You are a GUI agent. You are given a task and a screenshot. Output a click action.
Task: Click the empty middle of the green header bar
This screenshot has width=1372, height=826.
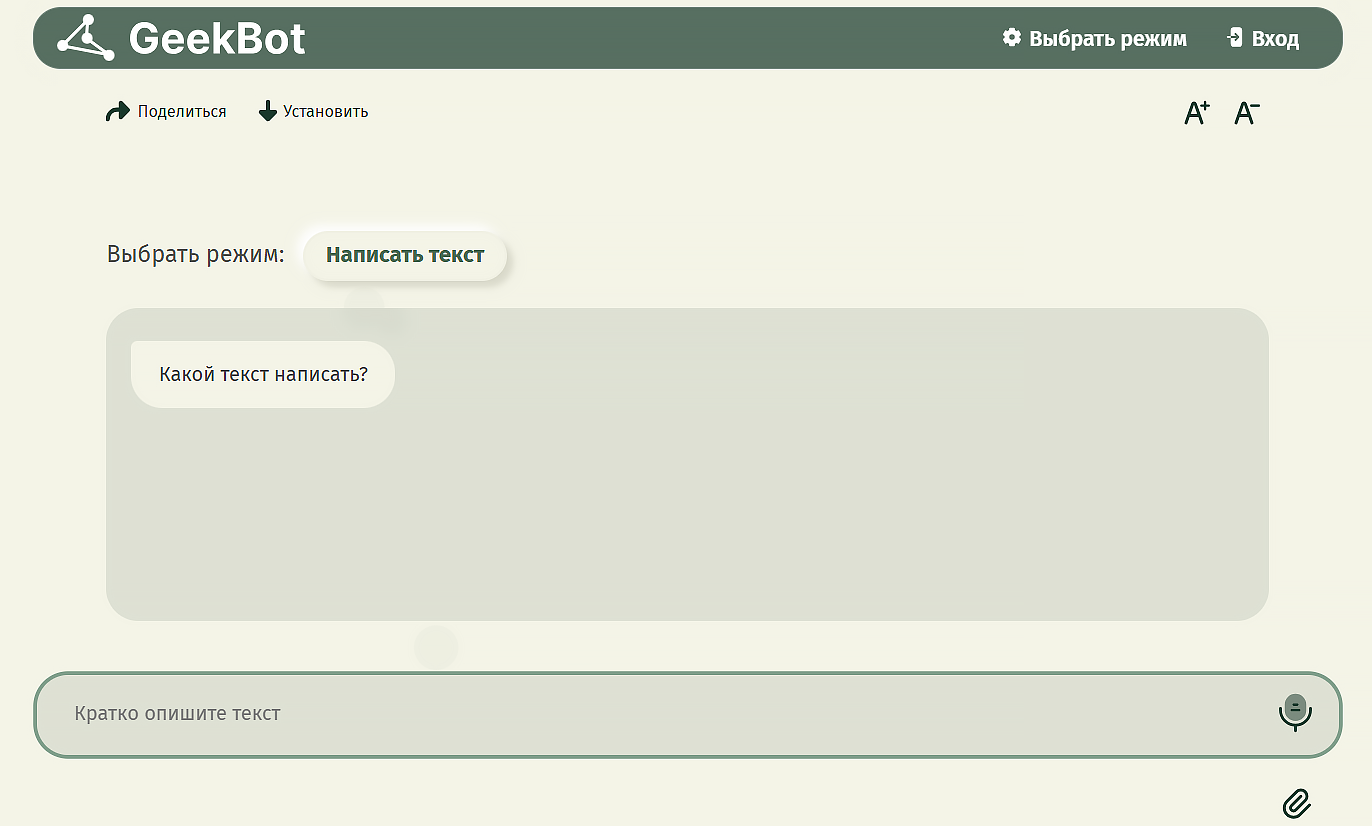tap(650, 39)
